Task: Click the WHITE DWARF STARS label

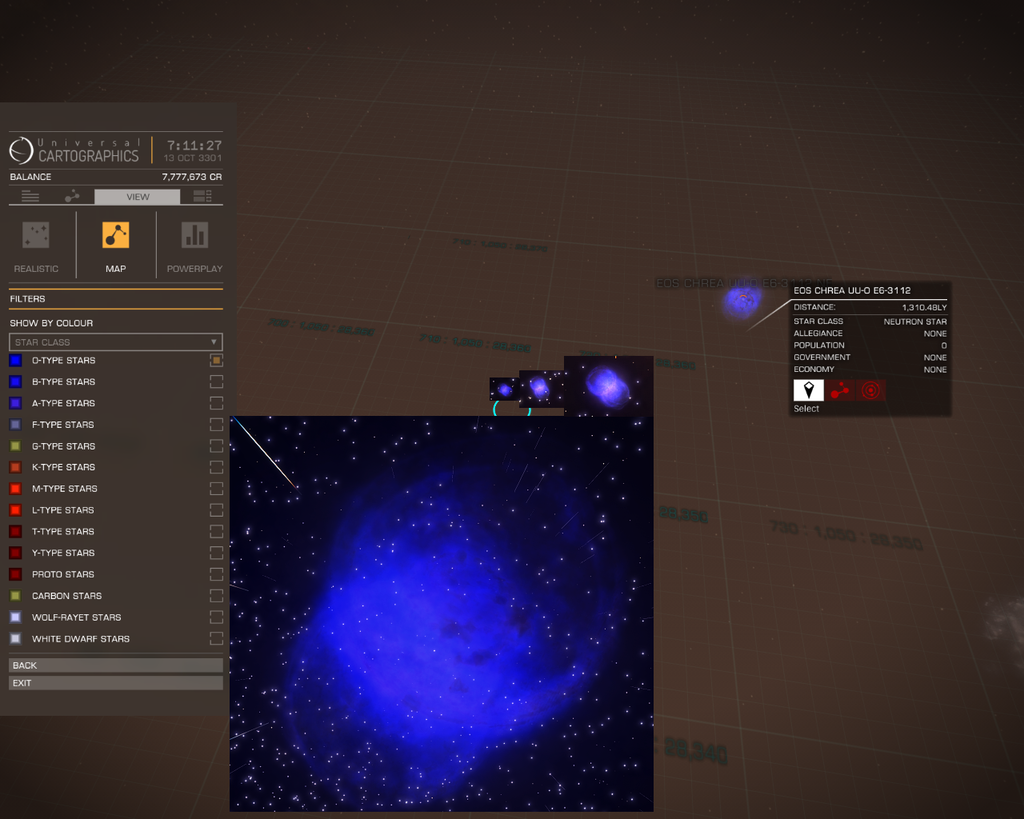Action: point(80,639)
